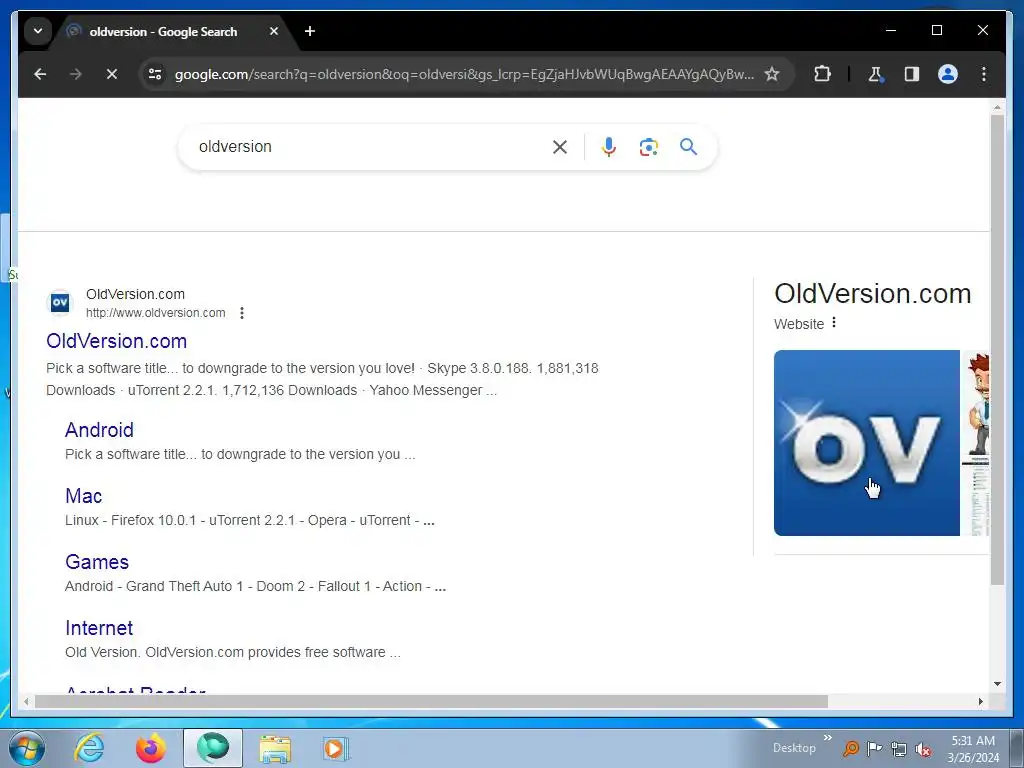Open Windows Media Player in taskbar

pyautogui.click(x=336, y=748)
